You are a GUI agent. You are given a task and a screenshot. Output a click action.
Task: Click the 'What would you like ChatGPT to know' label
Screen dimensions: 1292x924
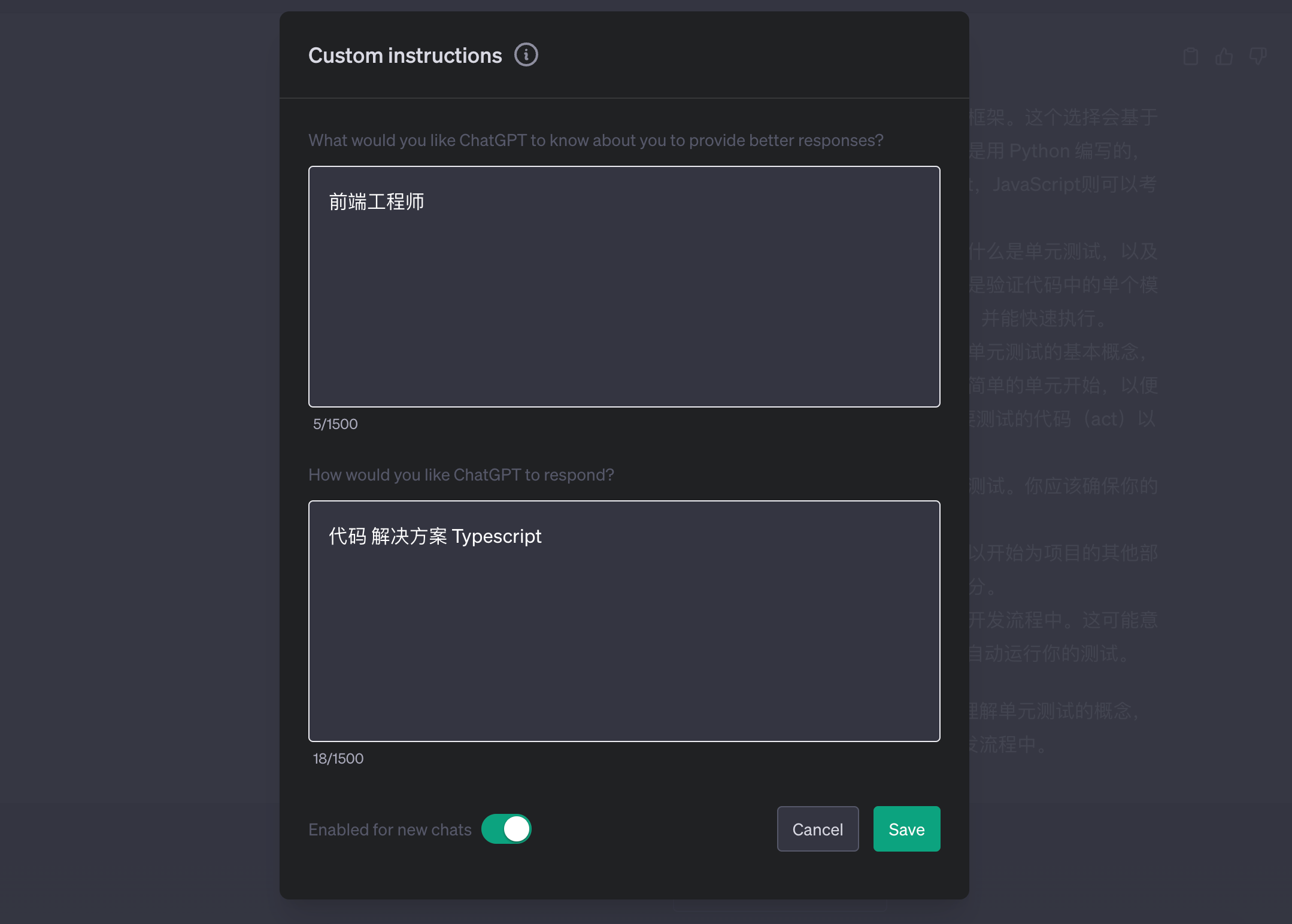click(595, 140)
